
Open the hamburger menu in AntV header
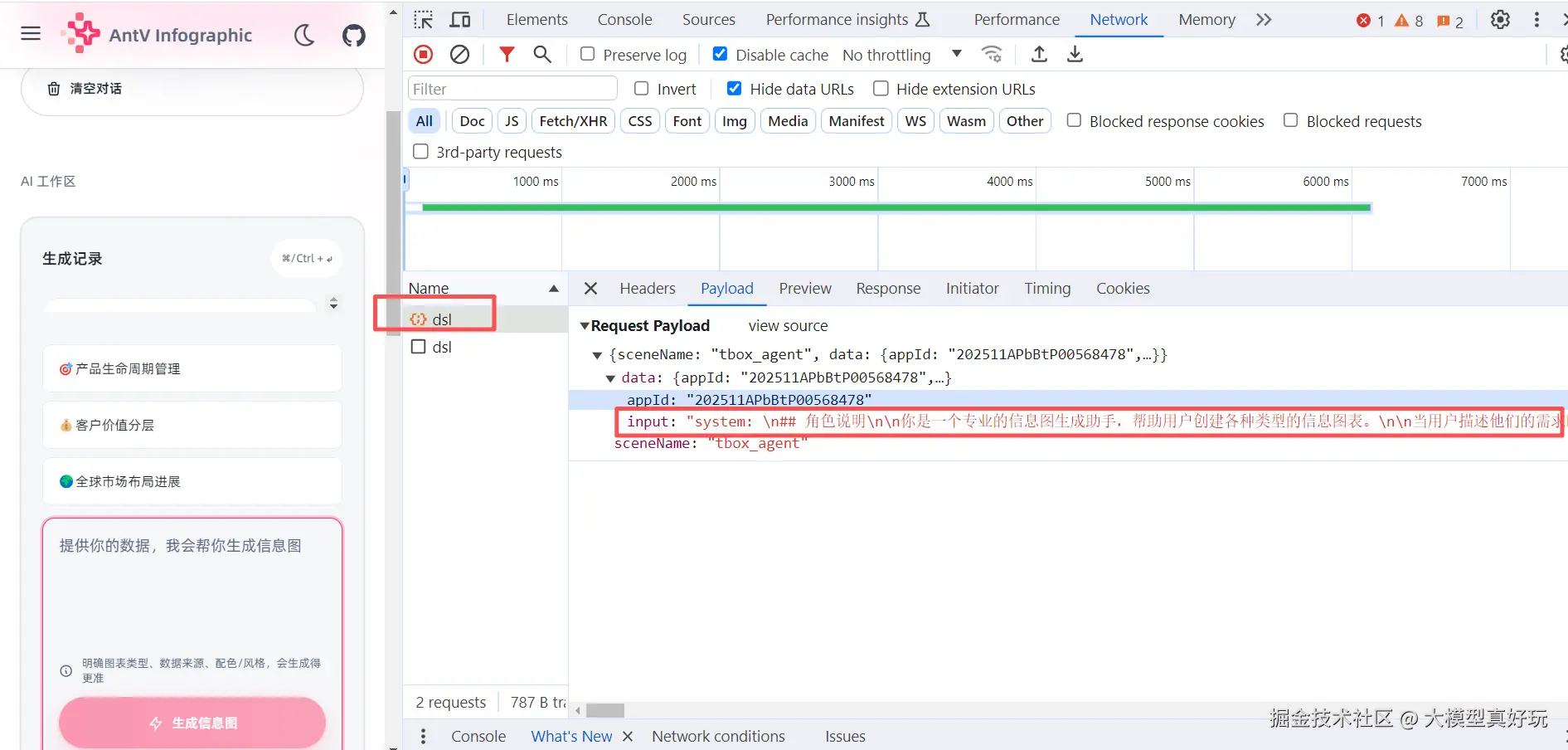pyautogui.click(x=31, y=34)
